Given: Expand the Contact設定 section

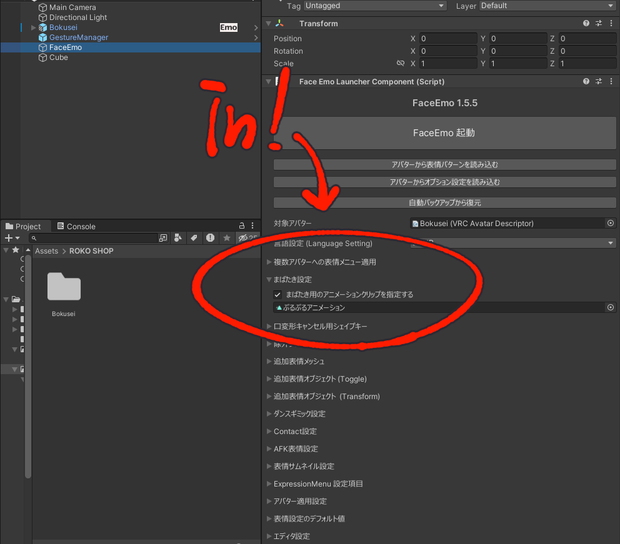Looking at the screenshot, I should (295, 431).
